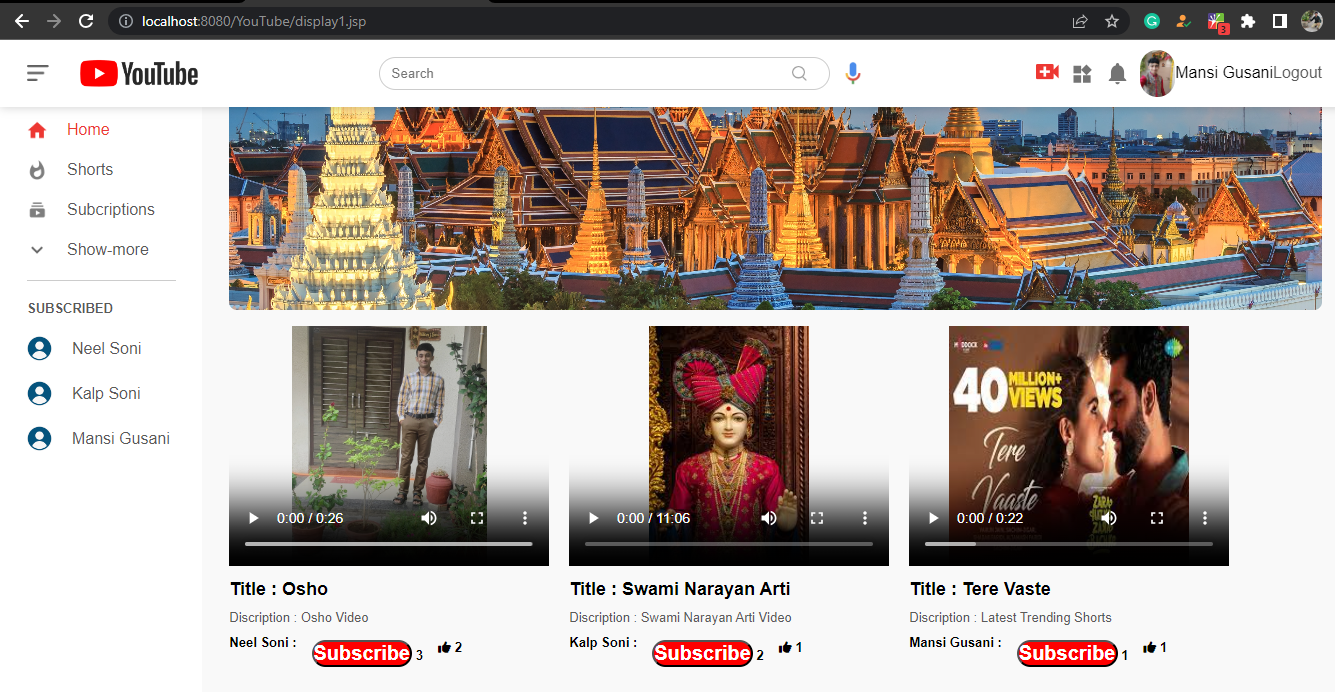Screen dimensions: 1335x692
Task: Mute the Swami Narayan Arti video
Action: click(x=769, y=518)
